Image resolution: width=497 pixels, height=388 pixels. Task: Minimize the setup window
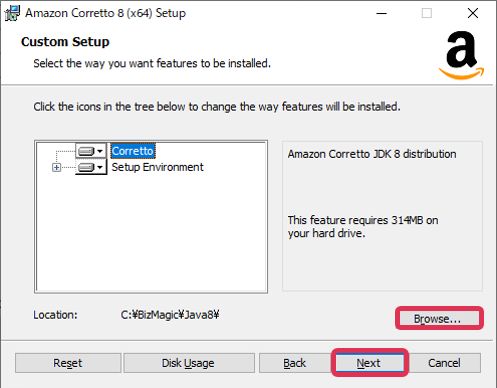point(381,13)
